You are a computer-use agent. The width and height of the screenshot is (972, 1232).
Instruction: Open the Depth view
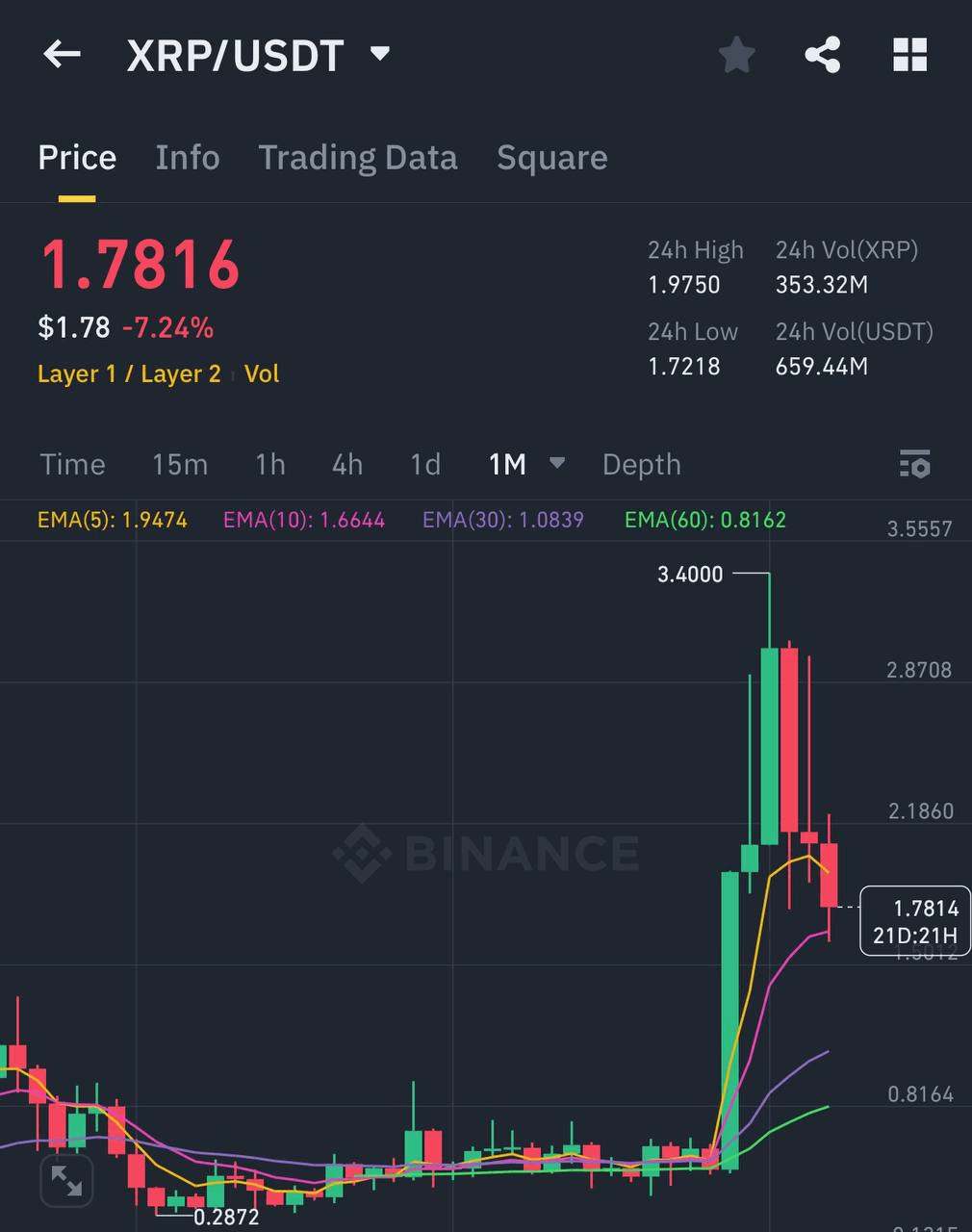coord(641,464)
